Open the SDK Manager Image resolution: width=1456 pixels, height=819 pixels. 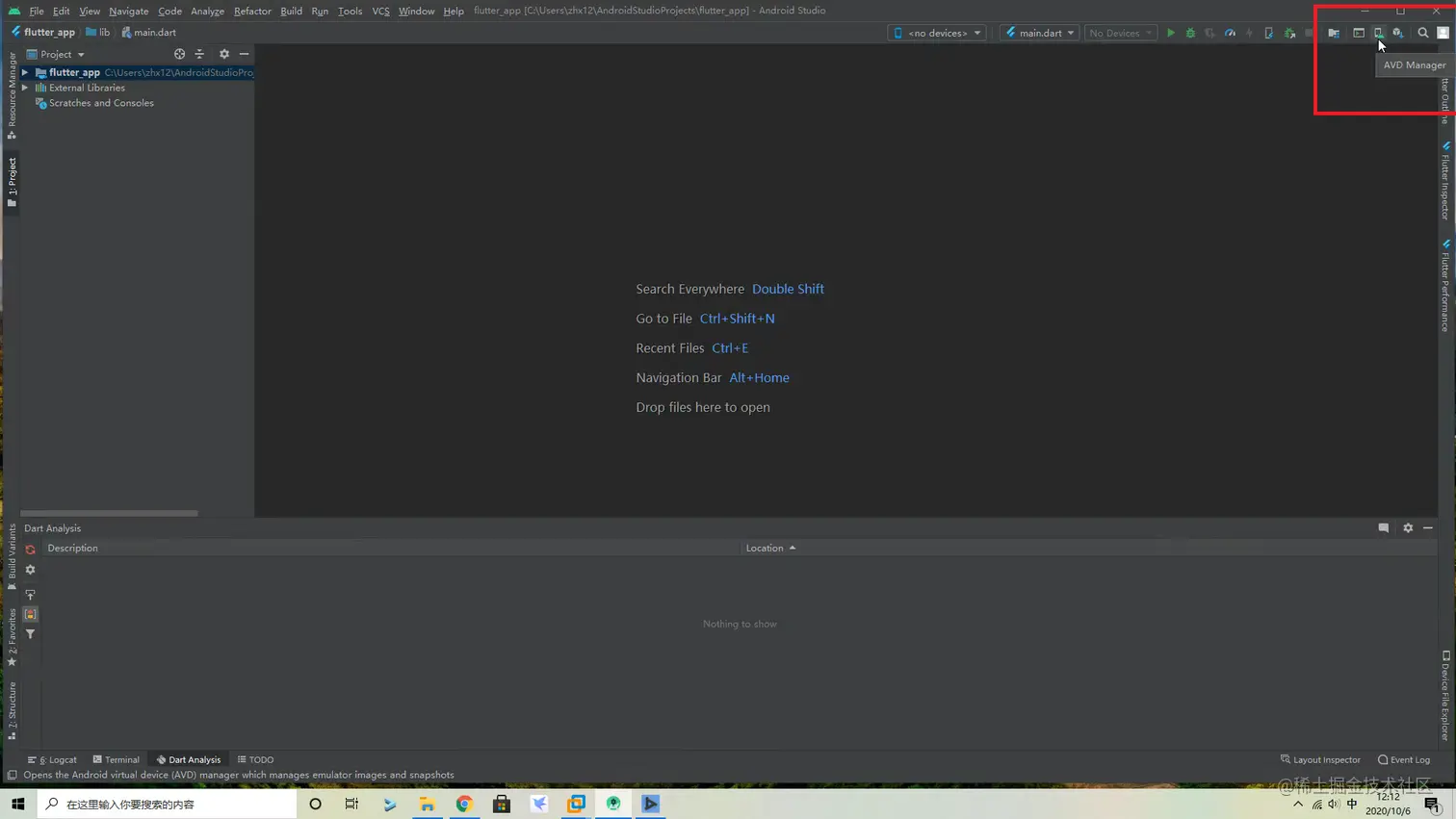(x=1399, y=32)
